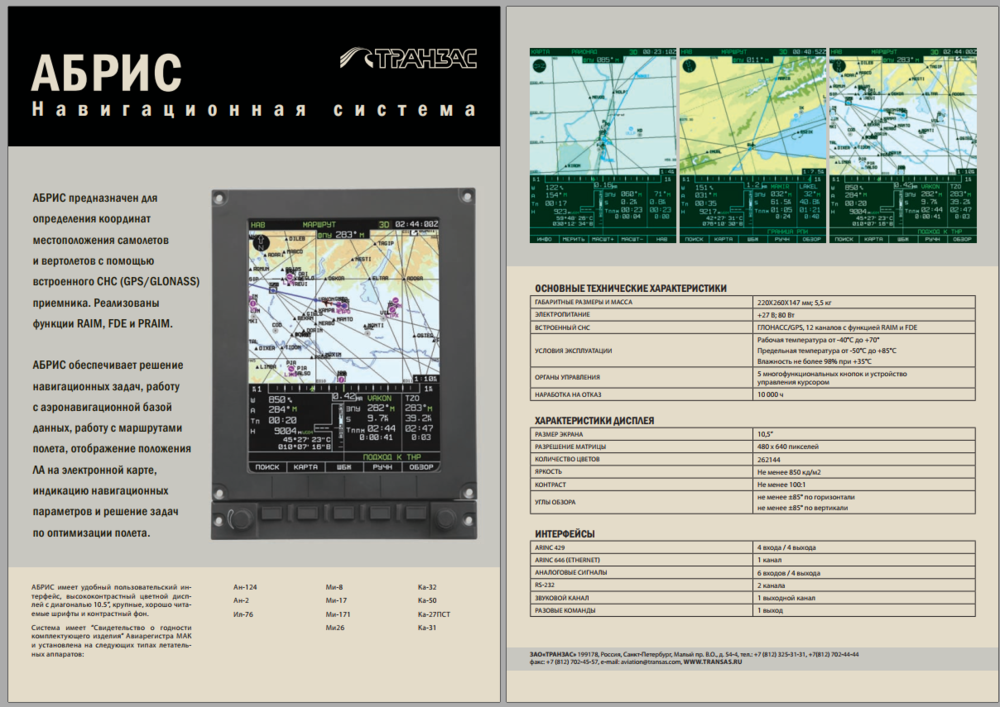Click the +27 В; 80 Вт value
This screenshot has height=707, width=1000.
tap(776, 315)
